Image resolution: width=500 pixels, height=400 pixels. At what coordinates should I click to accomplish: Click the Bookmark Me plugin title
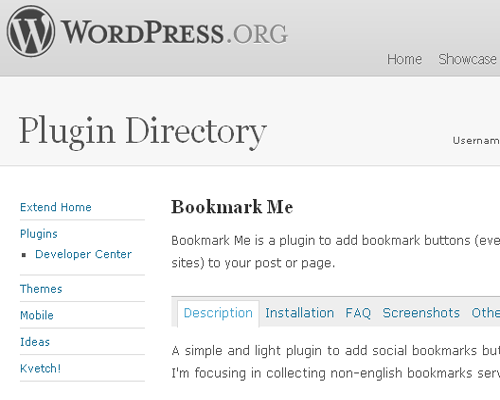coord(232,207)
